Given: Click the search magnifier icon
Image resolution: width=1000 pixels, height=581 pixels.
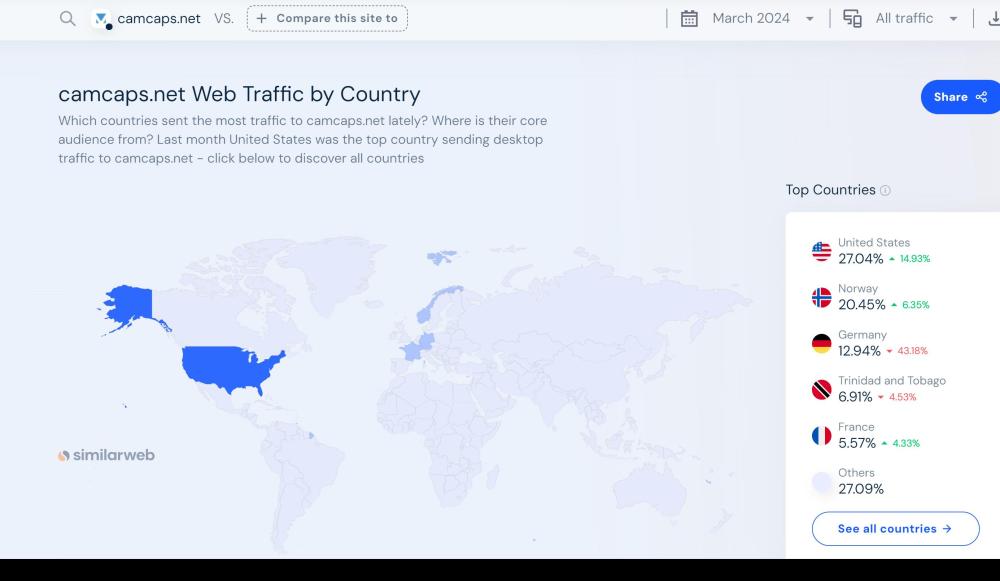Looking at the screenshot, I should tap(67, 18).
